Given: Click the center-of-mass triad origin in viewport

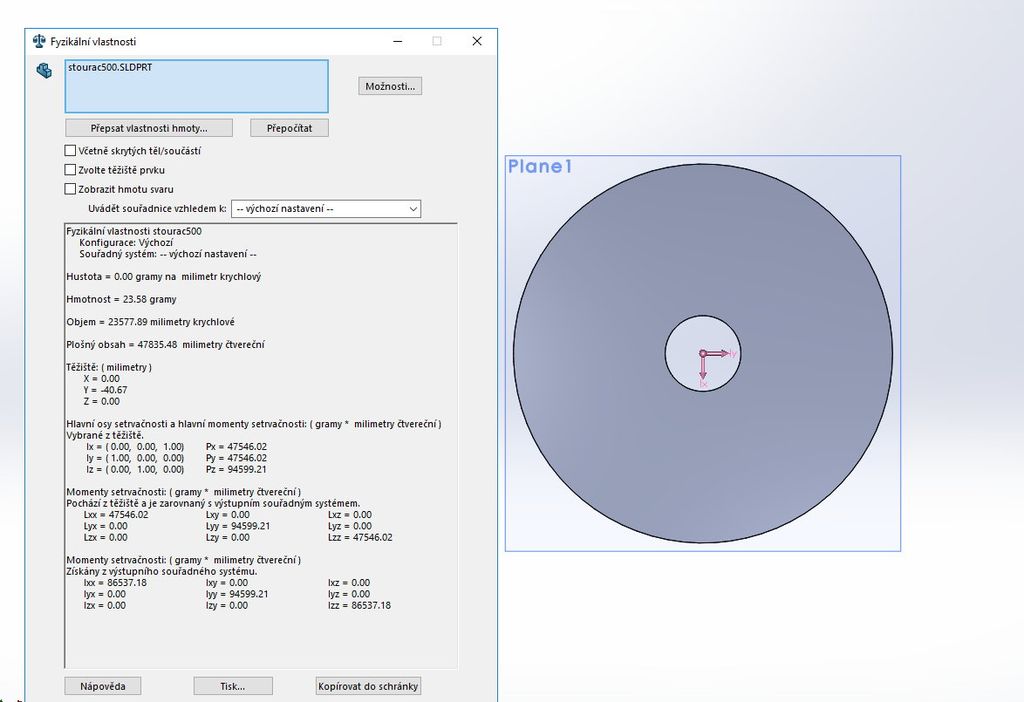Looking at the screenshot, I should [x=703, y=353].
